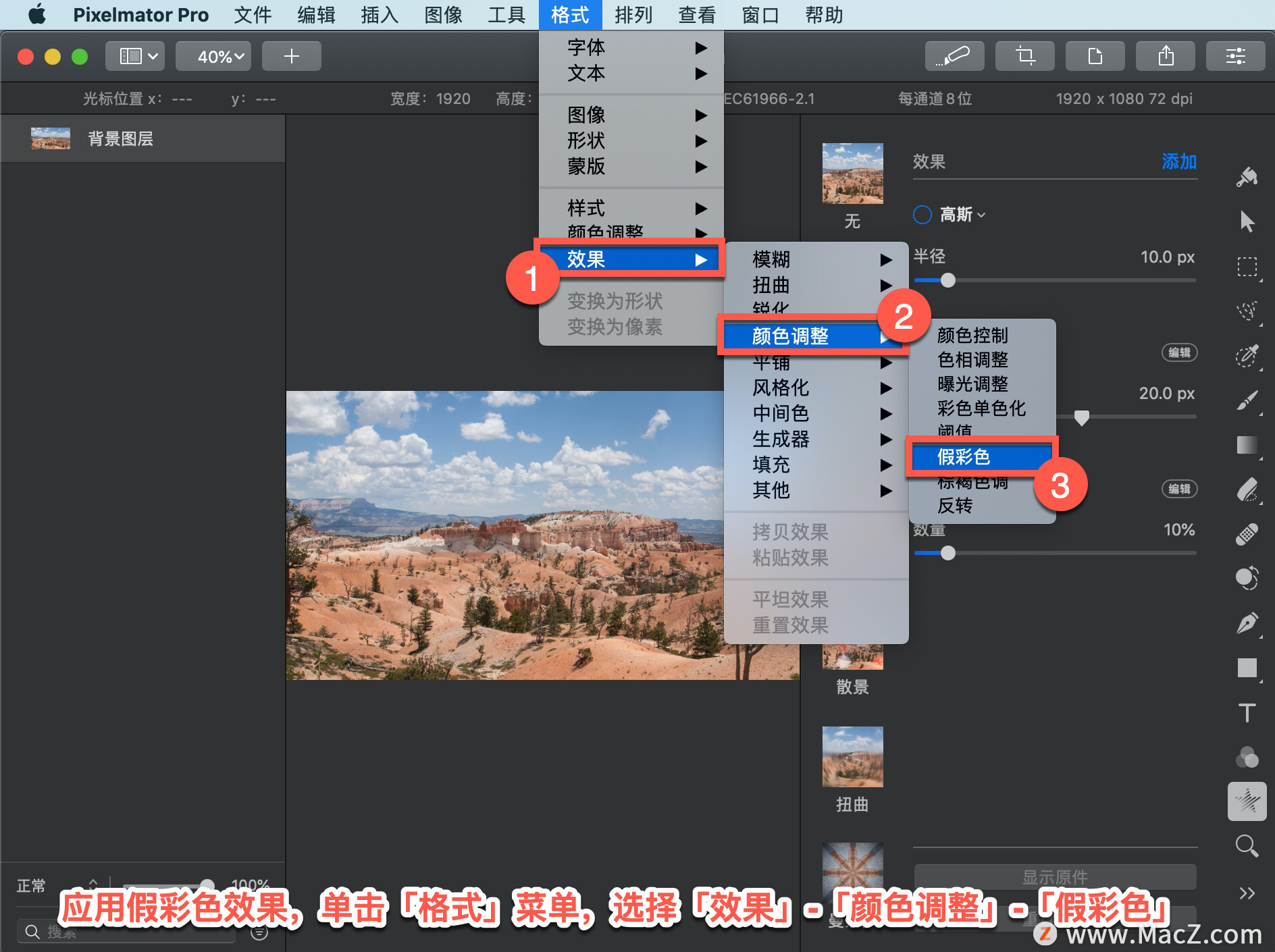Select the paint brush tool

tap(1247, 400)
